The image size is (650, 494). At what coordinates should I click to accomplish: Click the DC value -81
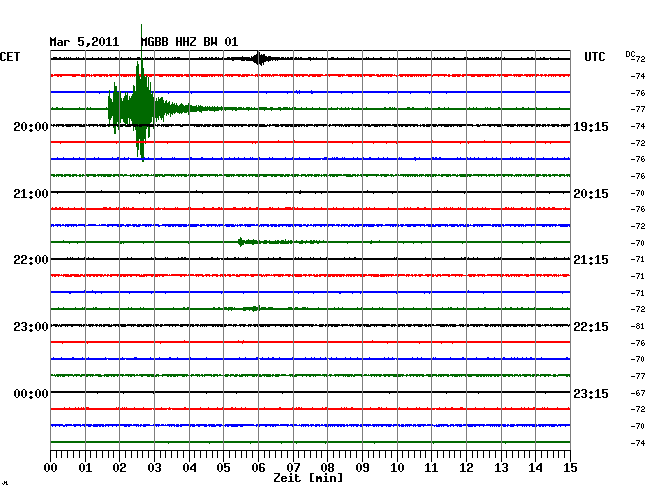(638, 326)
